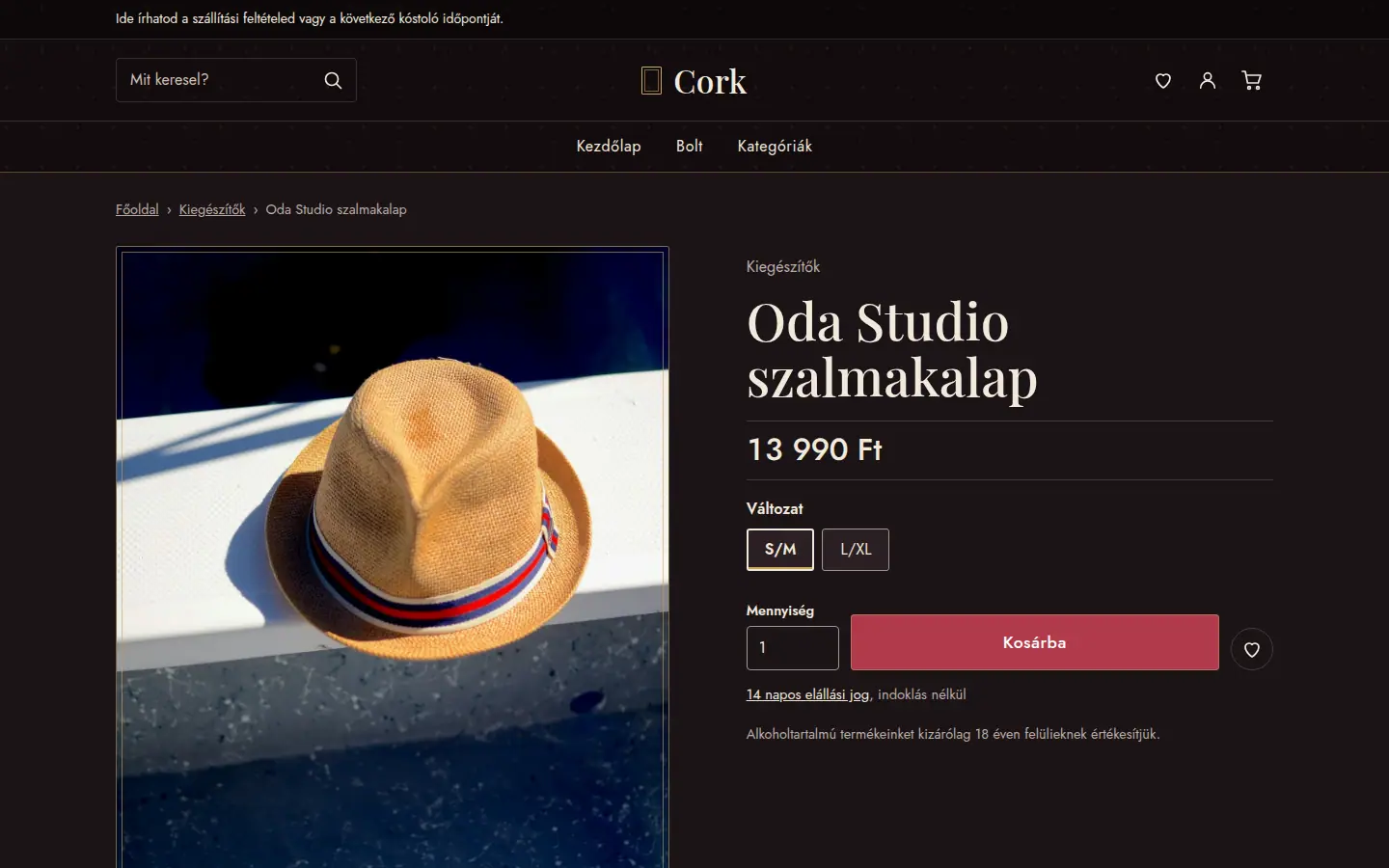Go to Kezdőlap menu item
The width and height of the screenshot is (1389, 868).
609,147
